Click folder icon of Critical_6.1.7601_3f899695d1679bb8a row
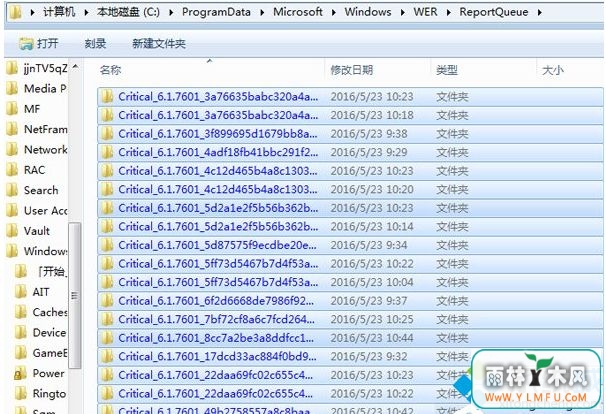Viewport: 606px width, 414px height. click(107, 134)
